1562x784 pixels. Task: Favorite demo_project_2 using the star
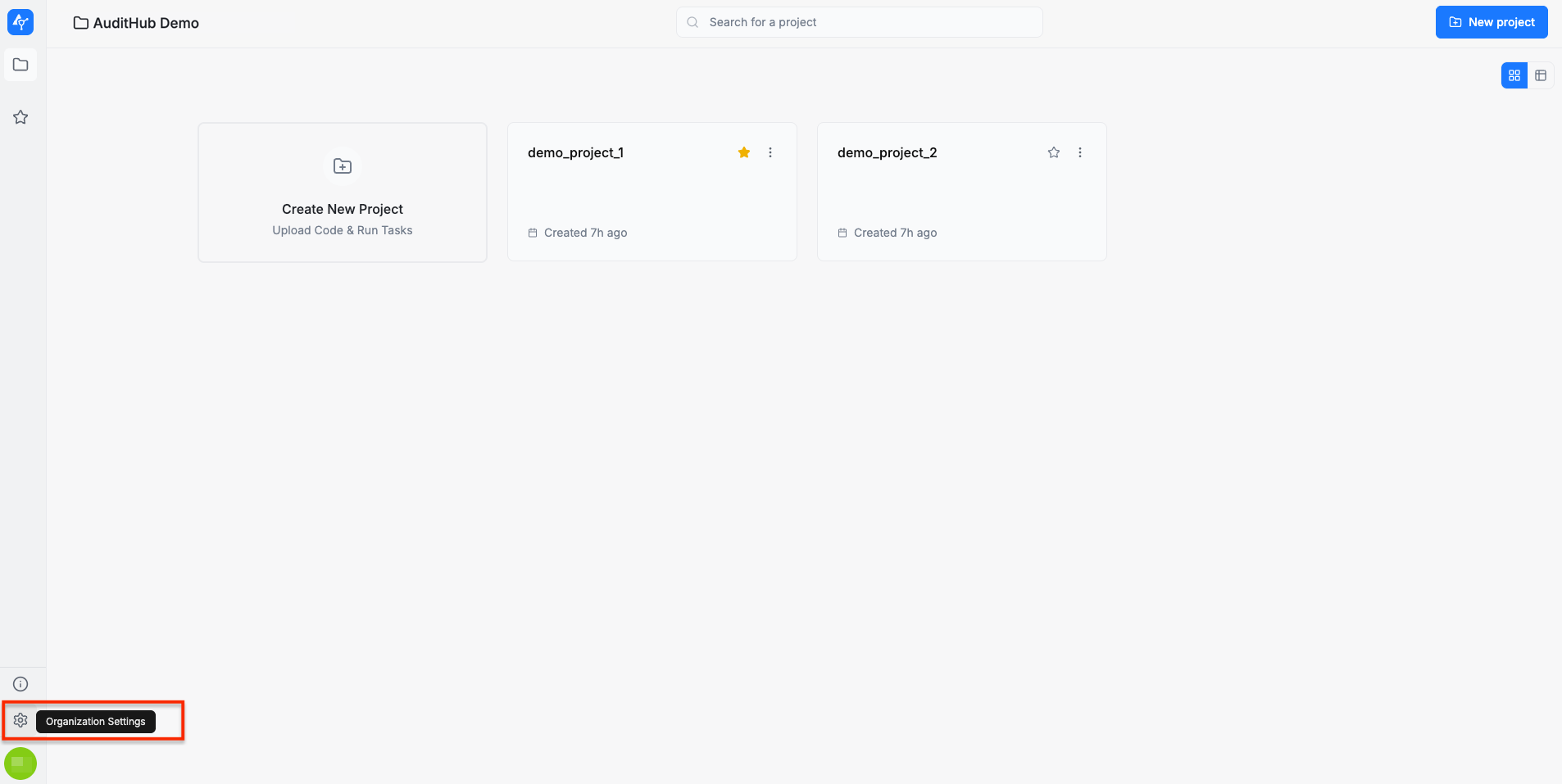point(1054,152)
